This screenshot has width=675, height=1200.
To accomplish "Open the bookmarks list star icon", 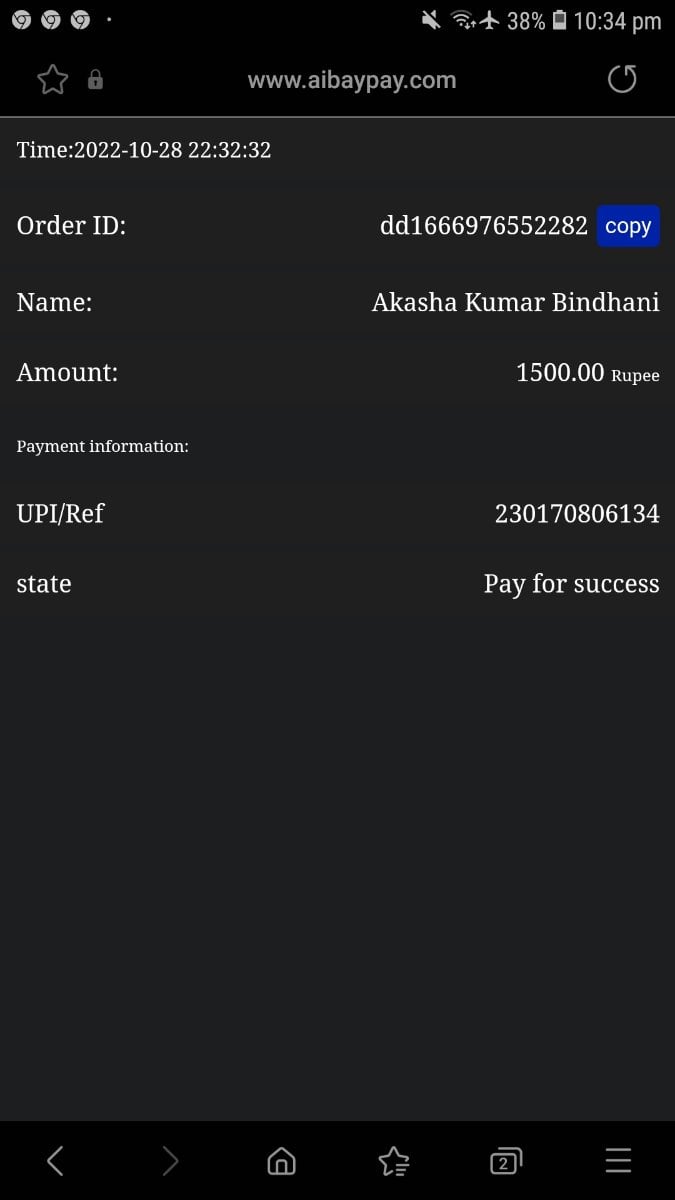I will point(394,1160).
